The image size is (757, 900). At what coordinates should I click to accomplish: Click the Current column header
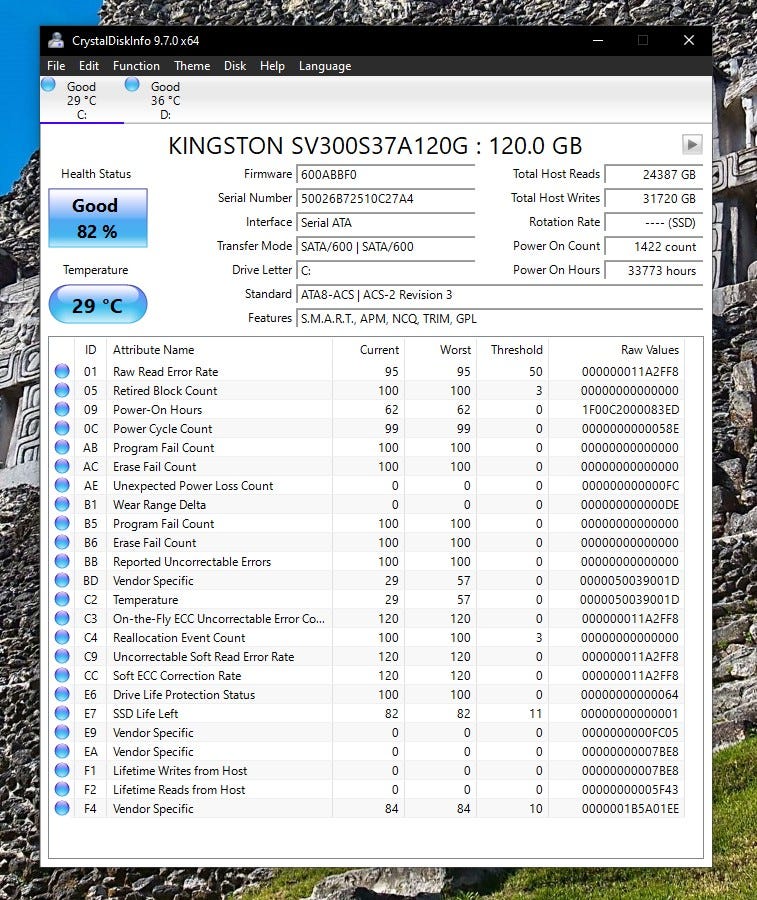(x=368, y=350)
